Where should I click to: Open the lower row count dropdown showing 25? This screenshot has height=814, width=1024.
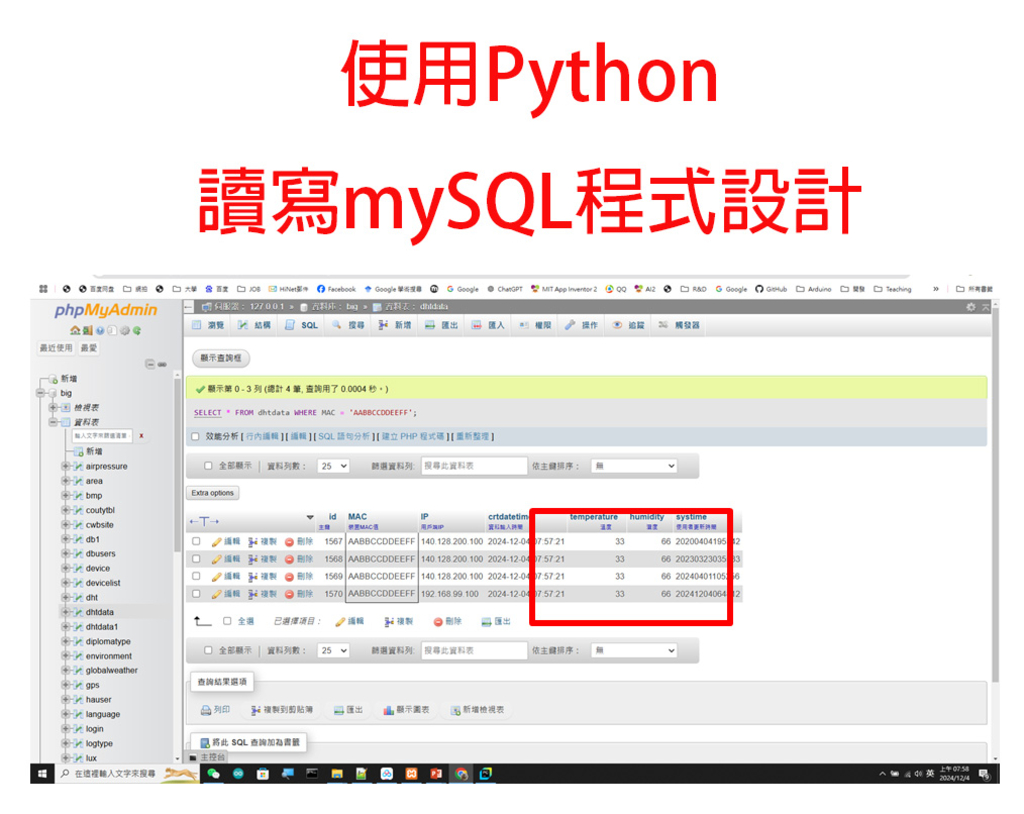[334, 651]
